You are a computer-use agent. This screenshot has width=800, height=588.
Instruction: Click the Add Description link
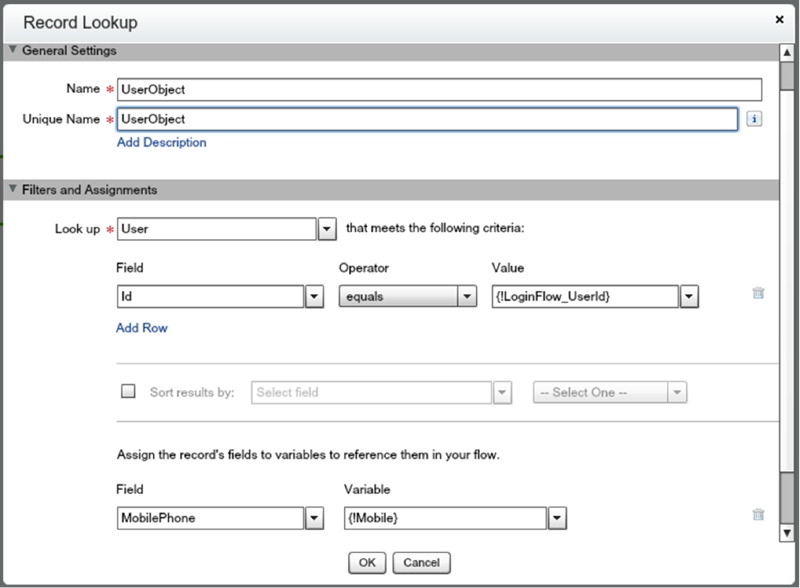pos(162,142)
